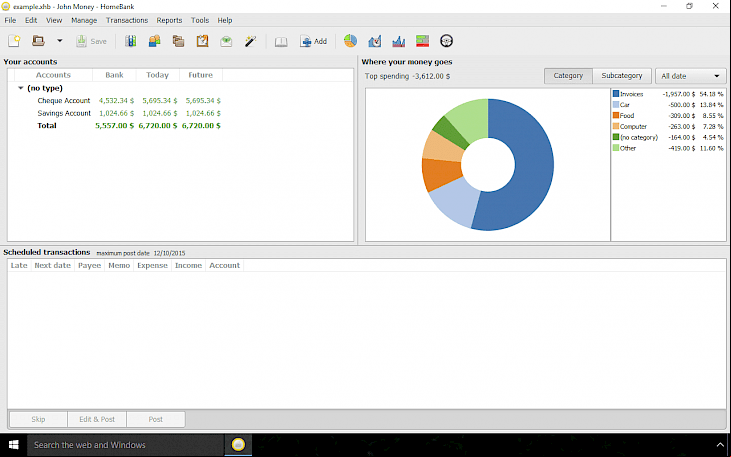Screen dimensions: 731x457
Task: Show hidden system tray icons chevron
Action: [x=720, y=445]
